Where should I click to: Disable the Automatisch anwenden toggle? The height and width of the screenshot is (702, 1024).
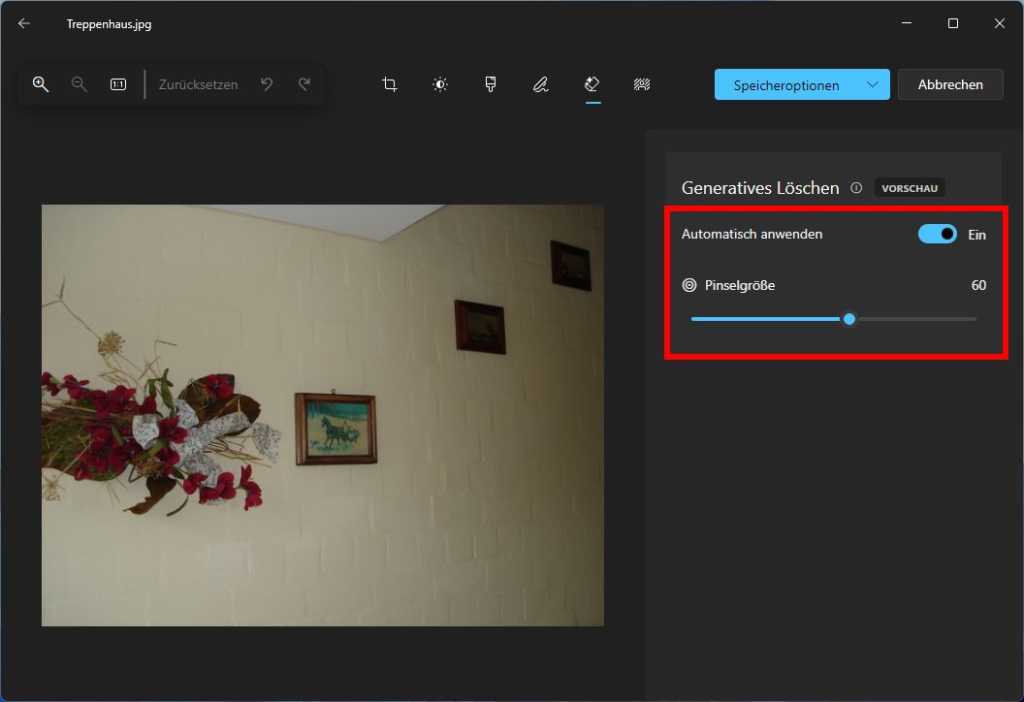[937, 234]
